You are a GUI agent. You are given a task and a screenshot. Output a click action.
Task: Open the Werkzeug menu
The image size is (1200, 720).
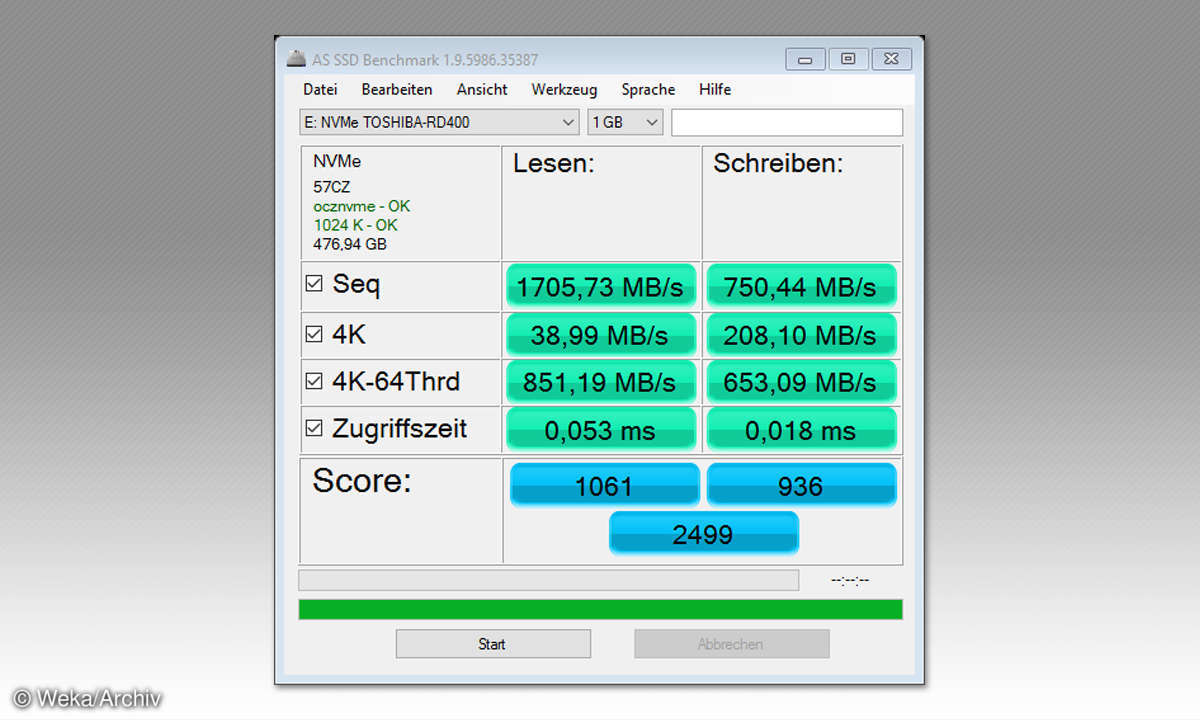click(564, 89)
